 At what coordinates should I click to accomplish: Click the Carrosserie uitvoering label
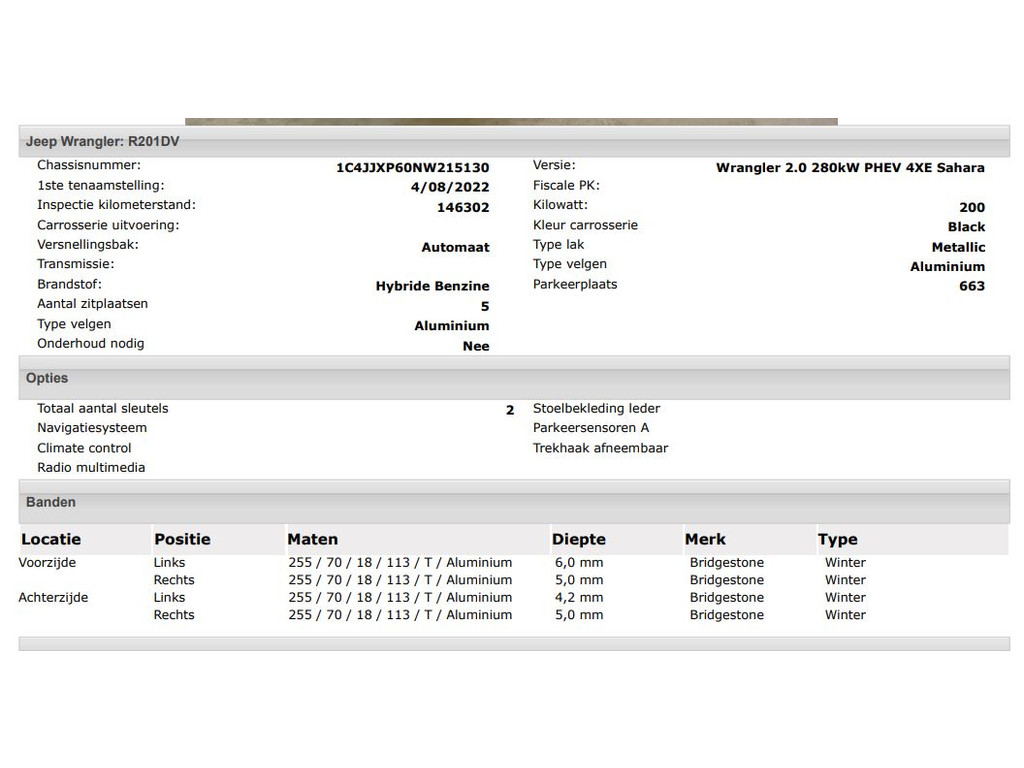pos(108,225)
